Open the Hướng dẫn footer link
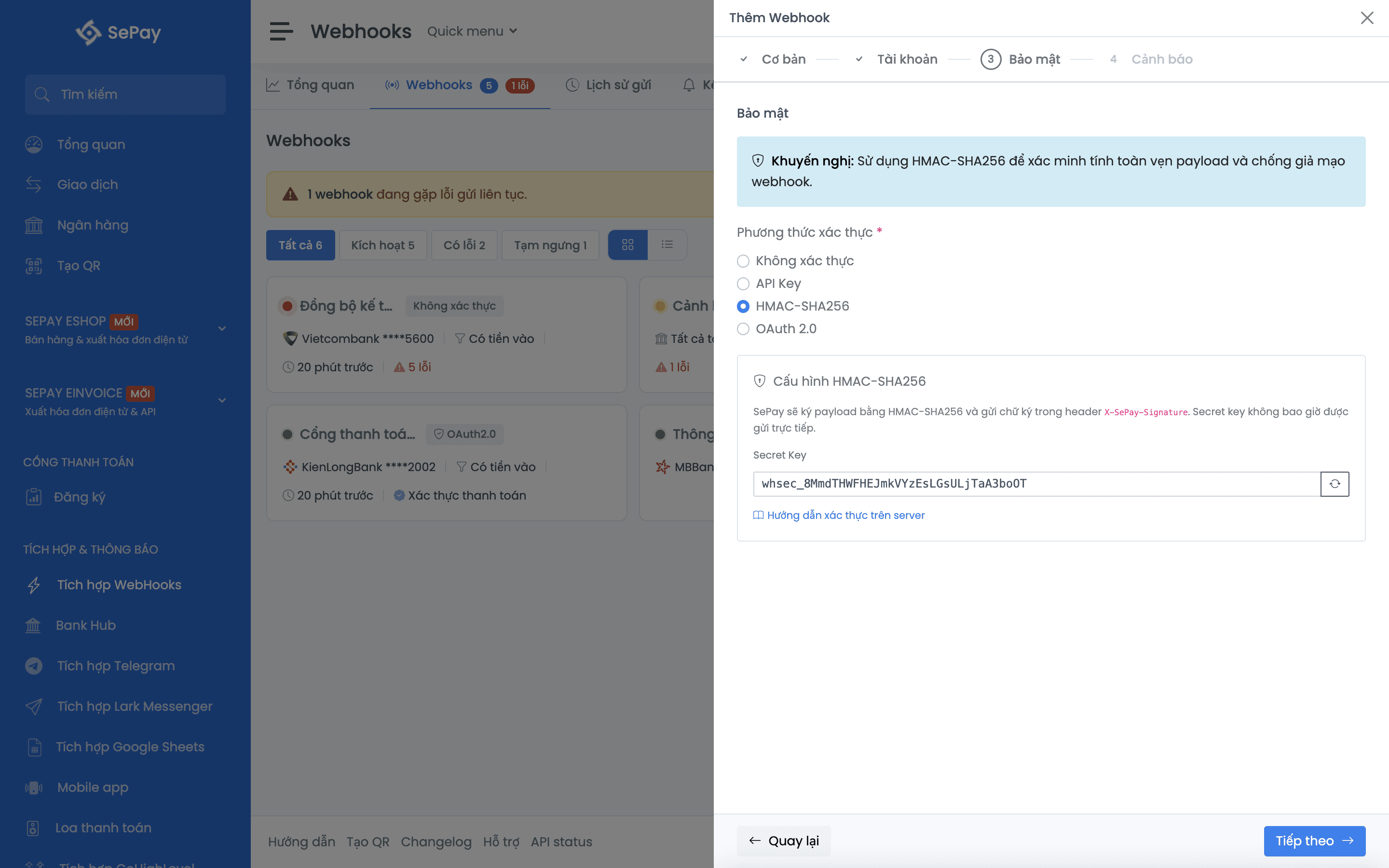Image resolution: width=1389 pixels, height=868 pixels. coord(302,842)
